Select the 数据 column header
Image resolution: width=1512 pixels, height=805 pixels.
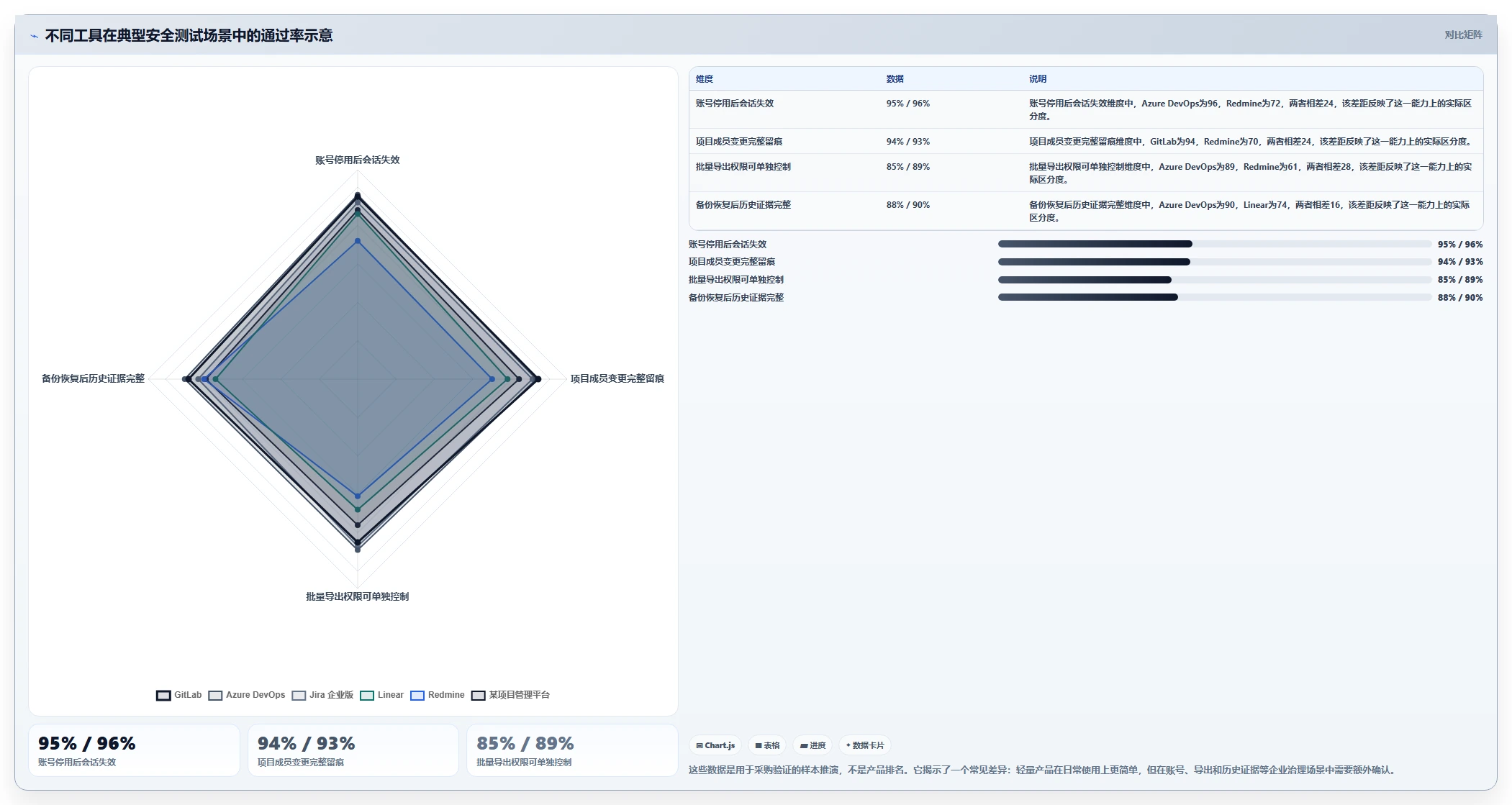tap(895, 79)
